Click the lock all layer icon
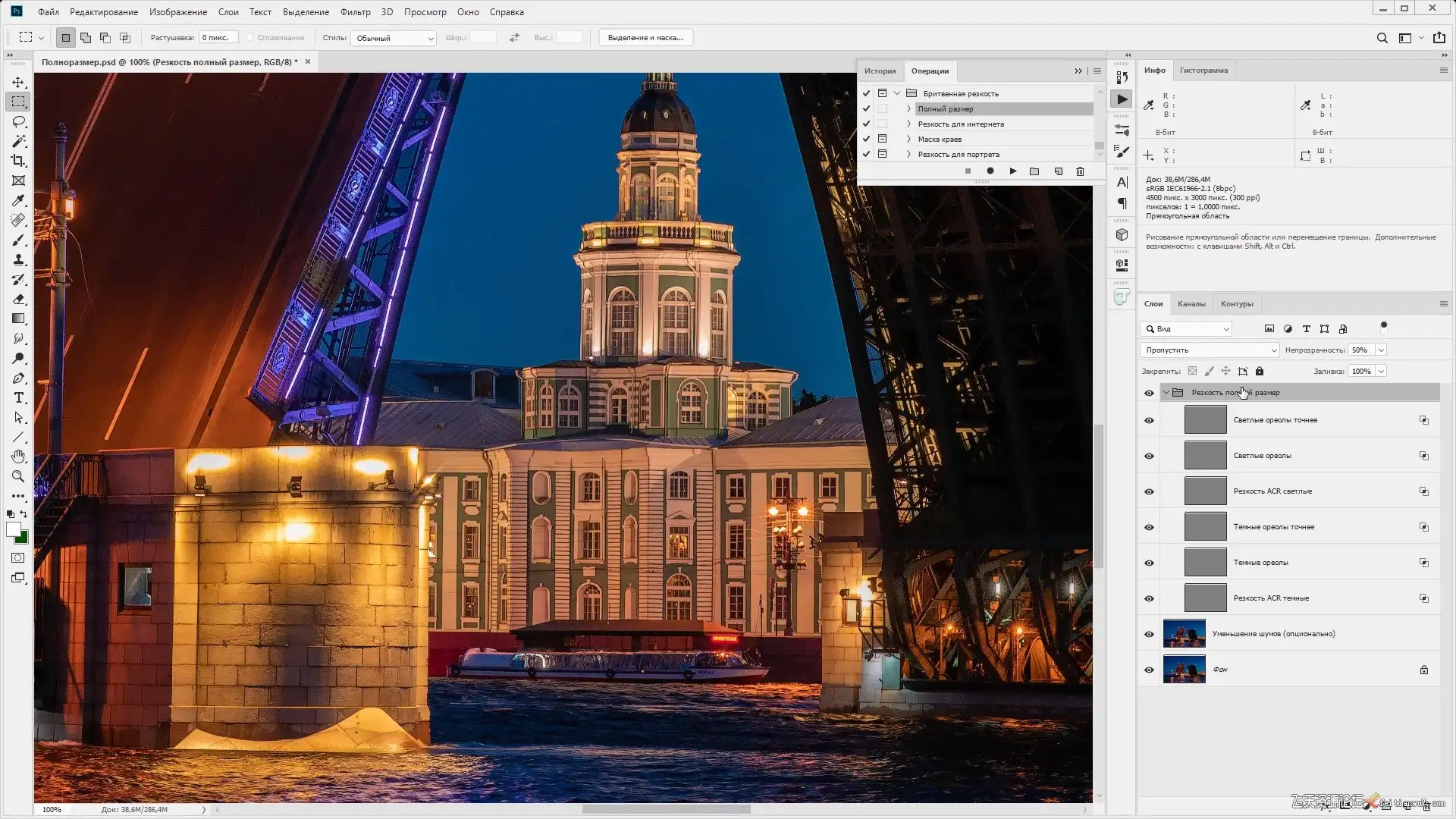The width and height of the screenshot is (1456, 819). 1260,372
